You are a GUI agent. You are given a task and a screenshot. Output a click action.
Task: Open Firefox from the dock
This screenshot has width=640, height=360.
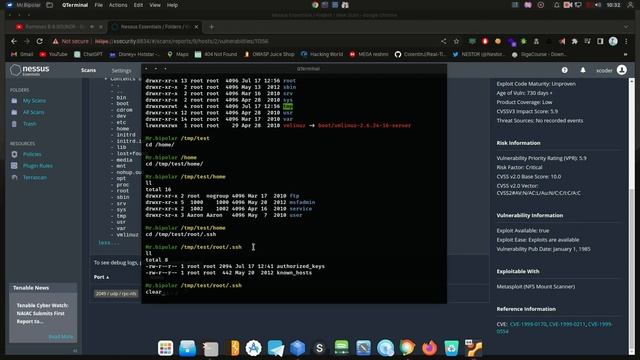[x=429, y=348]
